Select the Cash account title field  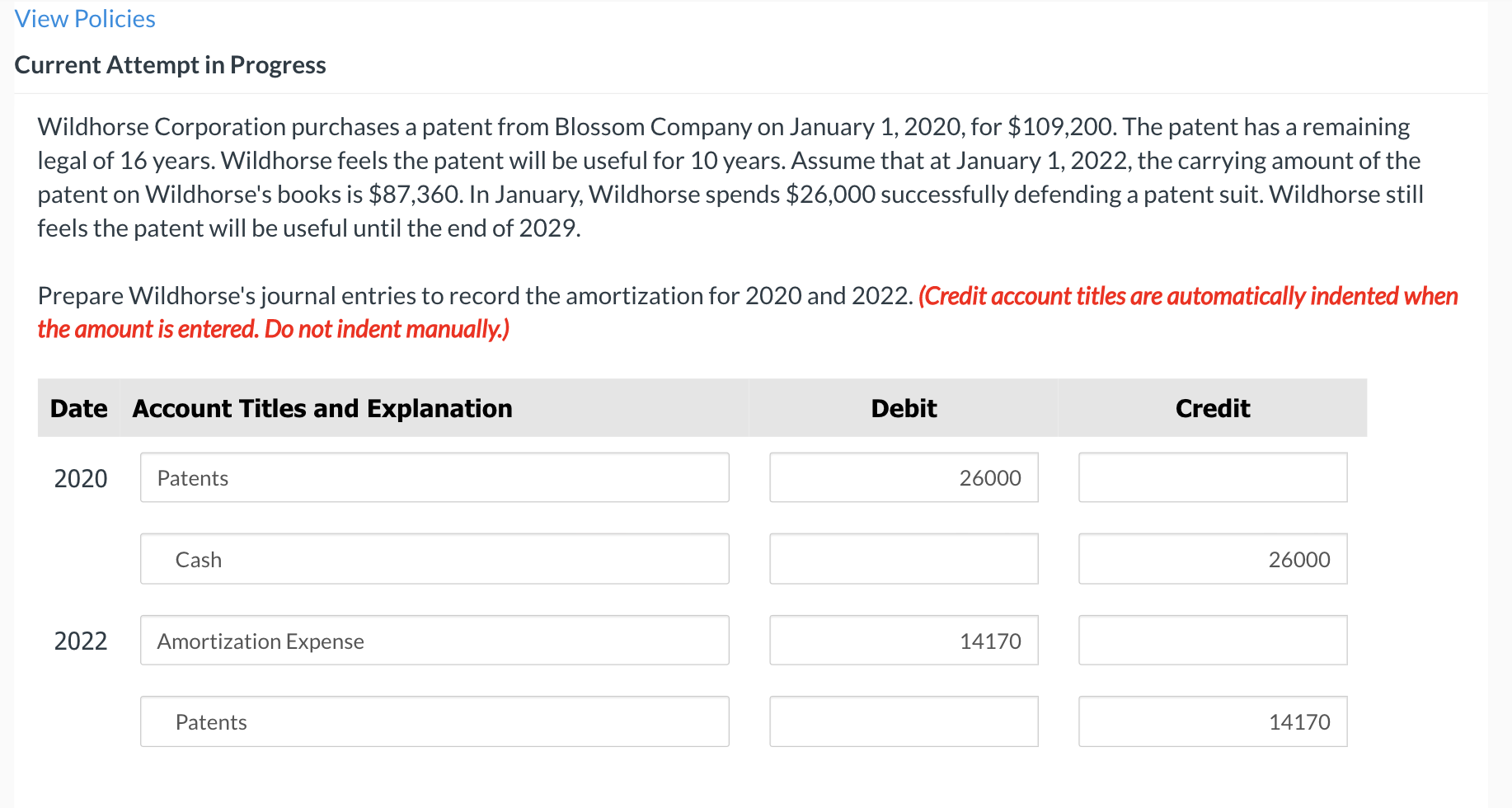coord(434,558)
